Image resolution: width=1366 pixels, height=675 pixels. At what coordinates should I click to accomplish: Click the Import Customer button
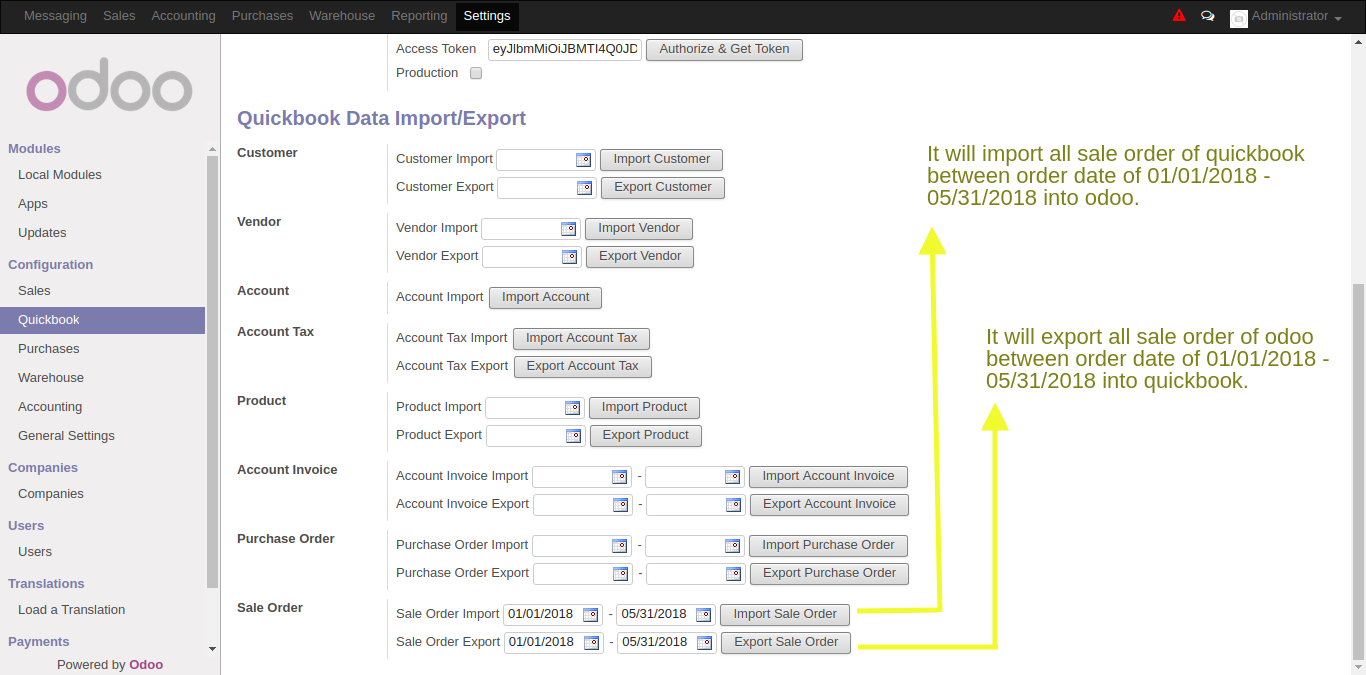661,160
